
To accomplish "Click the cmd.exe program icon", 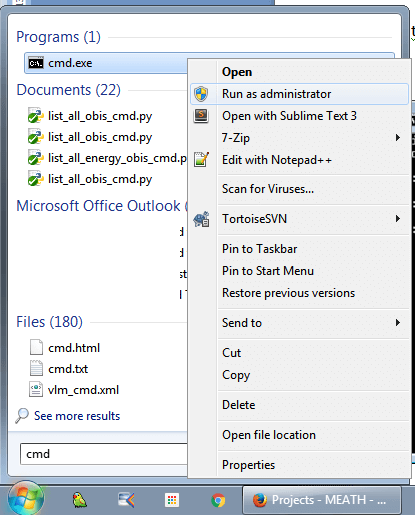I will 36,63.
